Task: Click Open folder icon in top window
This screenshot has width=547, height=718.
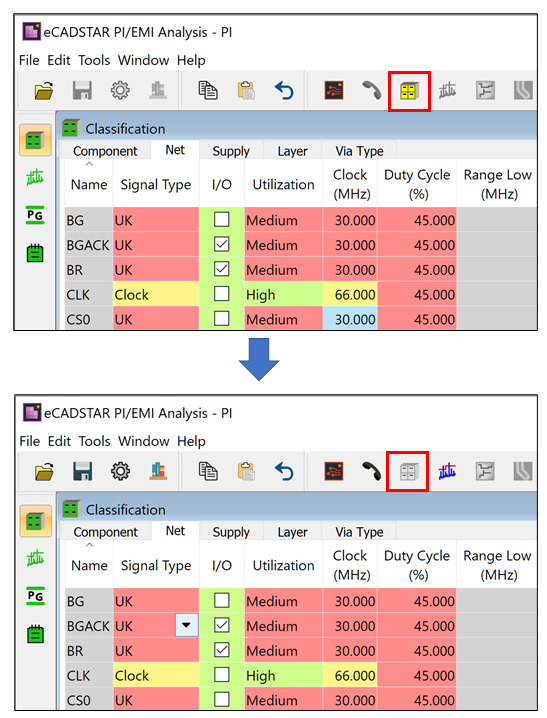Action: pyautogui.click(x=44, y=91)
